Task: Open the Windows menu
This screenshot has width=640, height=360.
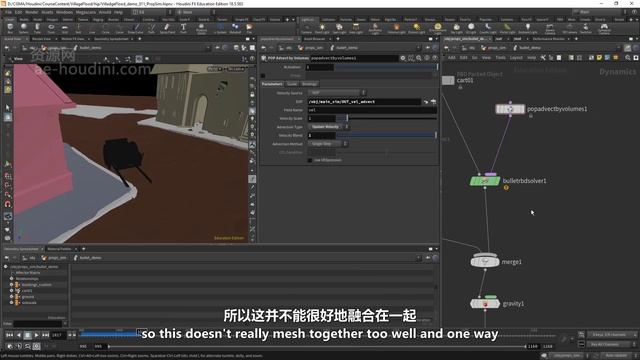Action: click(x=64, y=12)
